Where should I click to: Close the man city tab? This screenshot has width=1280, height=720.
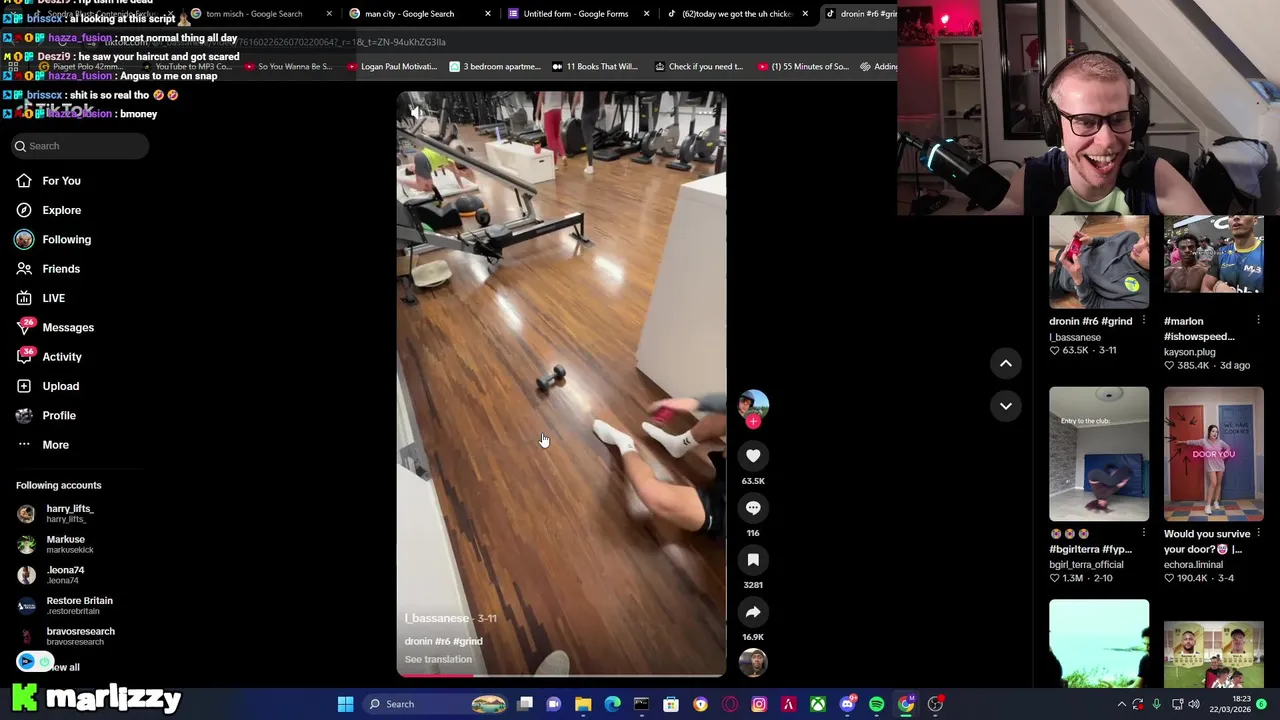click(x=488, y=14)
